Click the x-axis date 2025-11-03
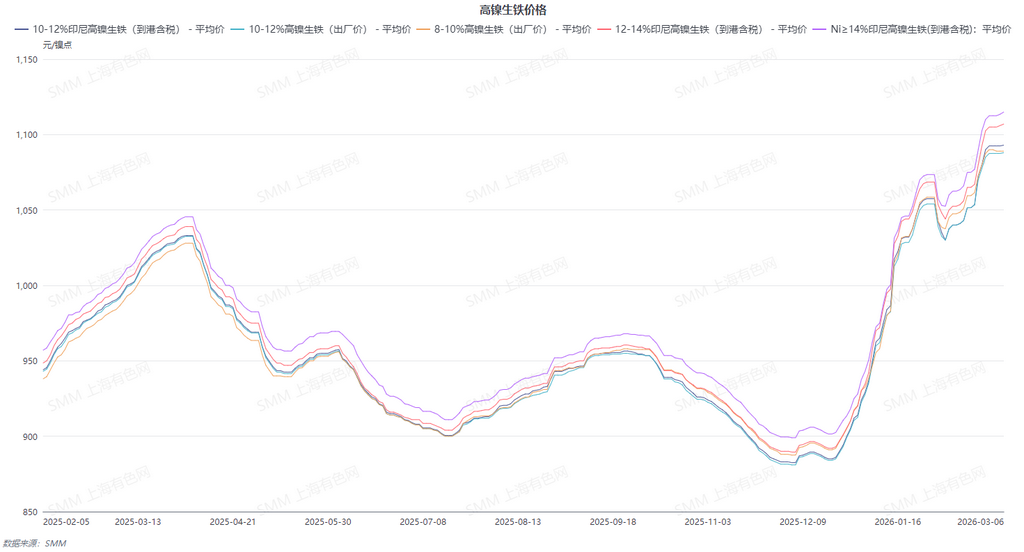 708,522
